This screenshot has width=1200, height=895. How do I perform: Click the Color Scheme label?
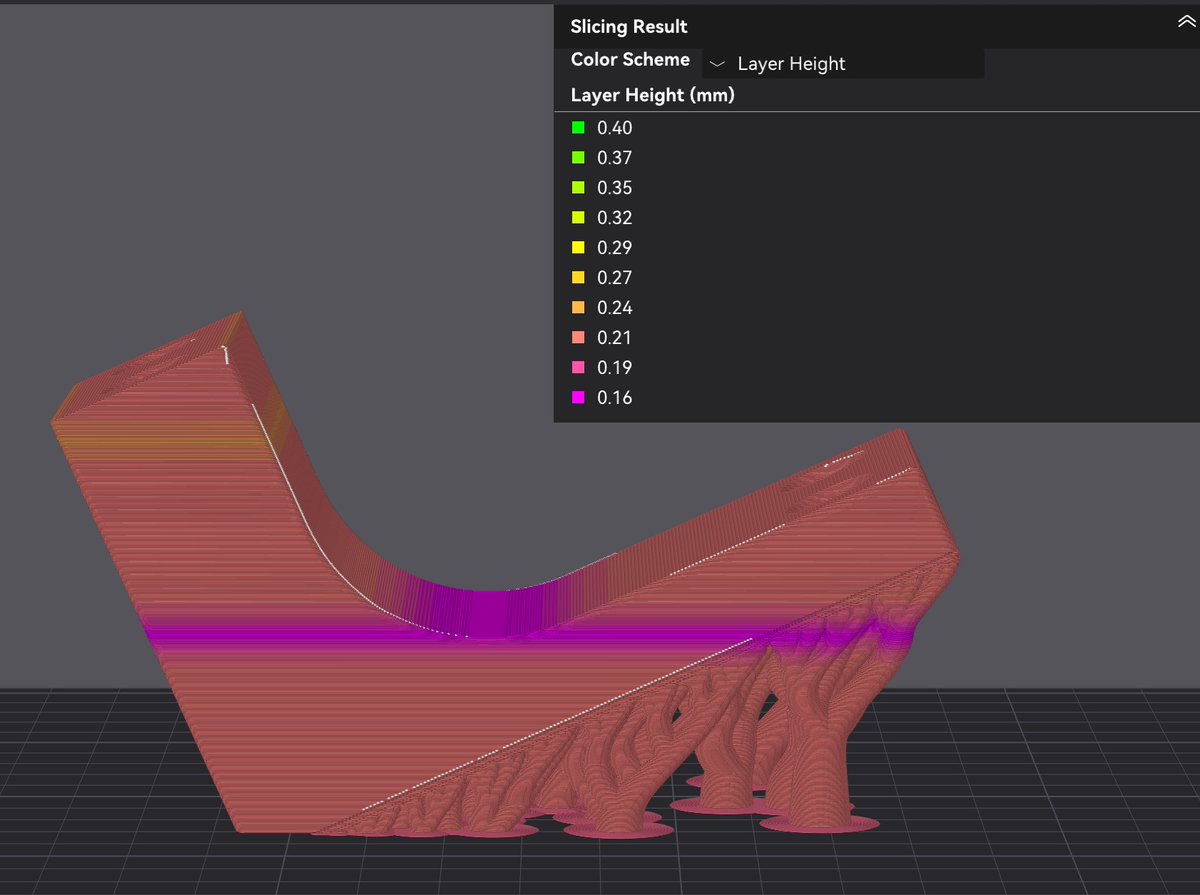coord(630,60)
